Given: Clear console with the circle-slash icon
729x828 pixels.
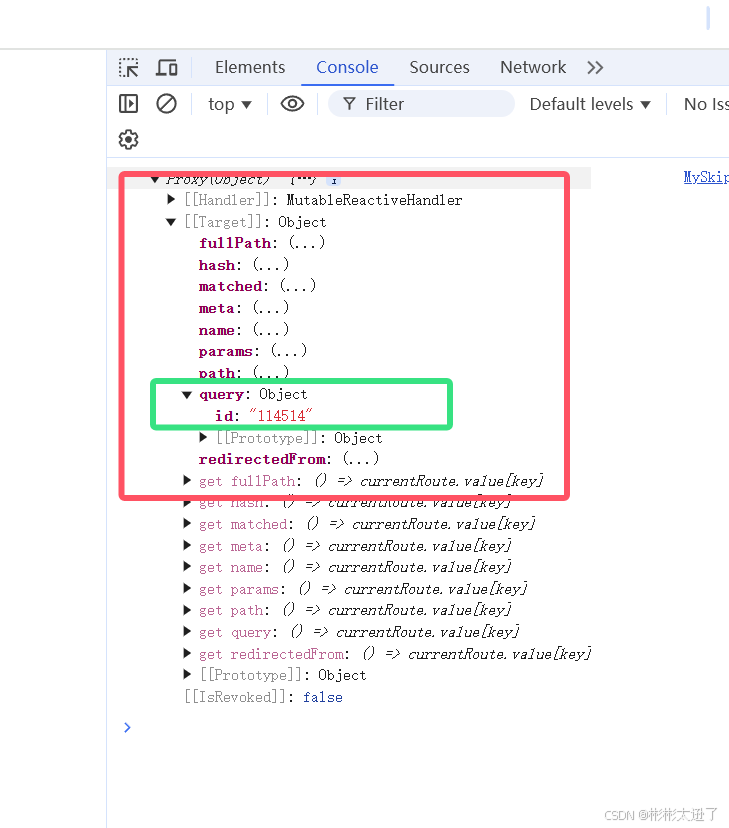Looking at the screenshot, I should pos(166,104).
